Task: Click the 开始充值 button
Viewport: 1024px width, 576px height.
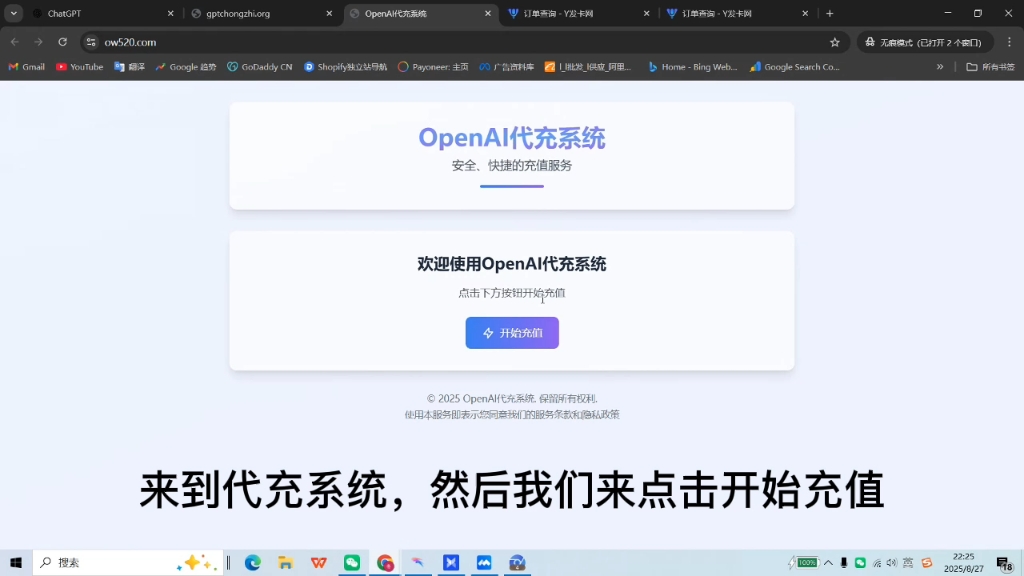Action: point(512,333)
